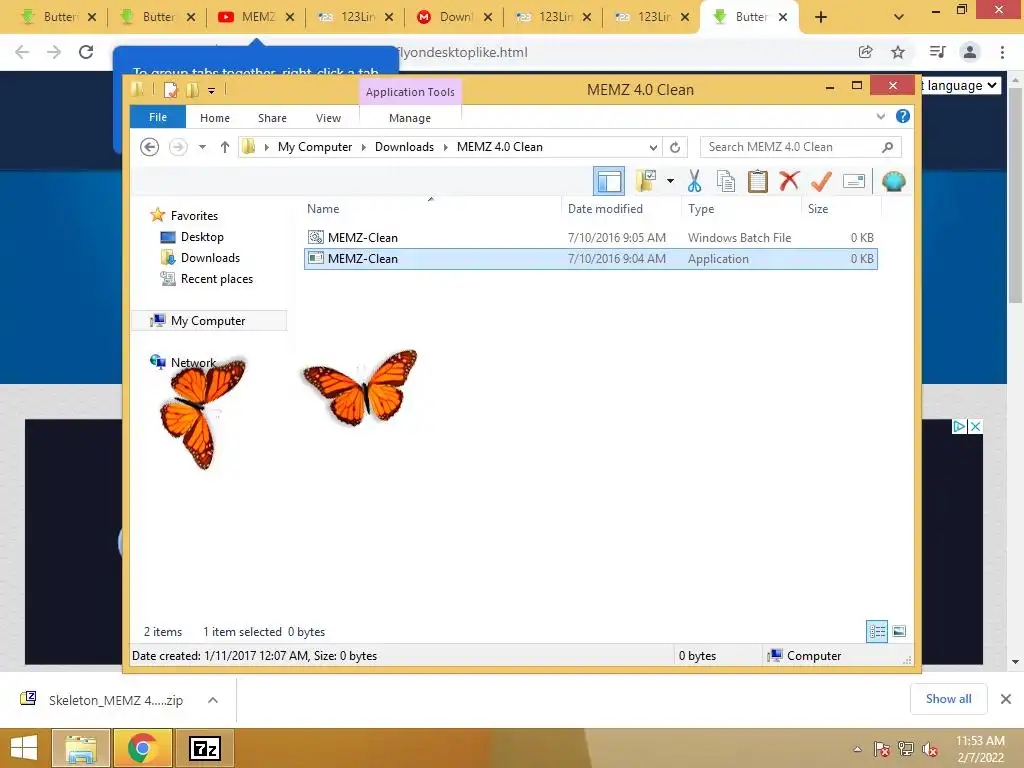
Task: Switch to the YouTube MEMZ browser tab
Action: pos(255,17)
